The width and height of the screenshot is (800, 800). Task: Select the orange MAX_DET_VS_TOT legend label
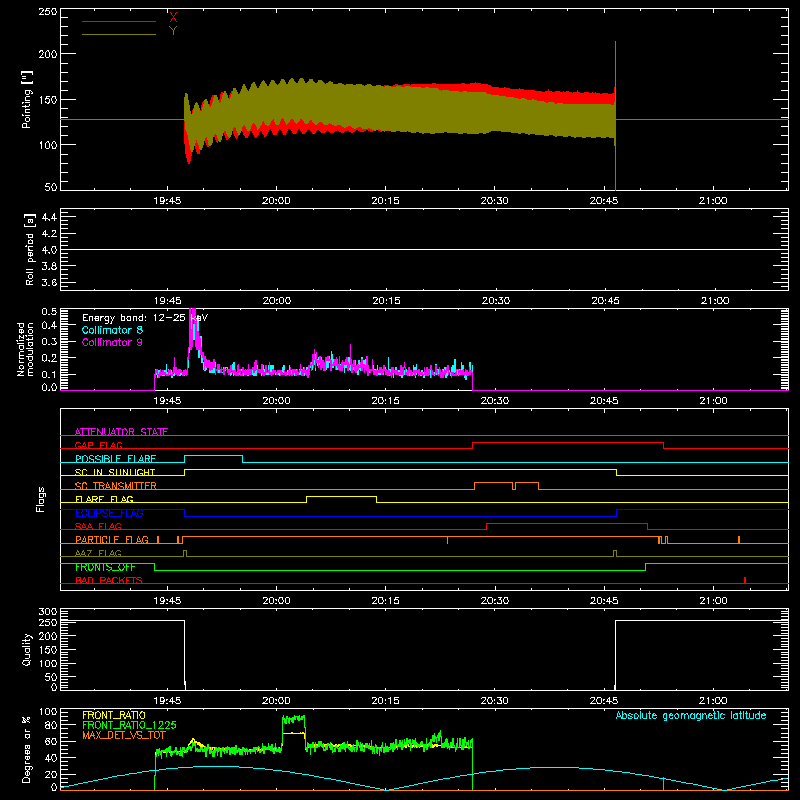click(124, 735)
